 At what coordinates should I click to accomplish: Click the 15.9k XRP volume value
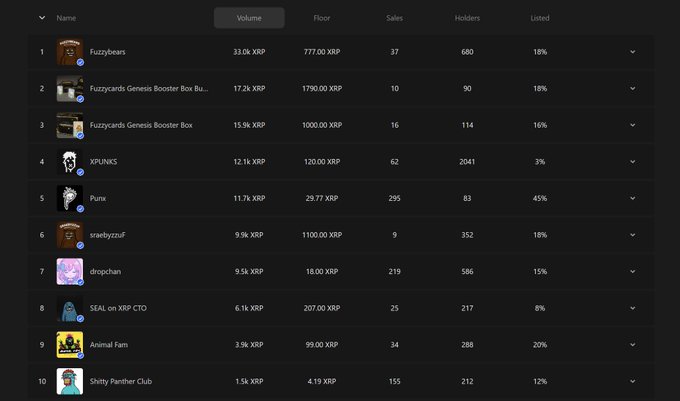[x=249, y=125]
